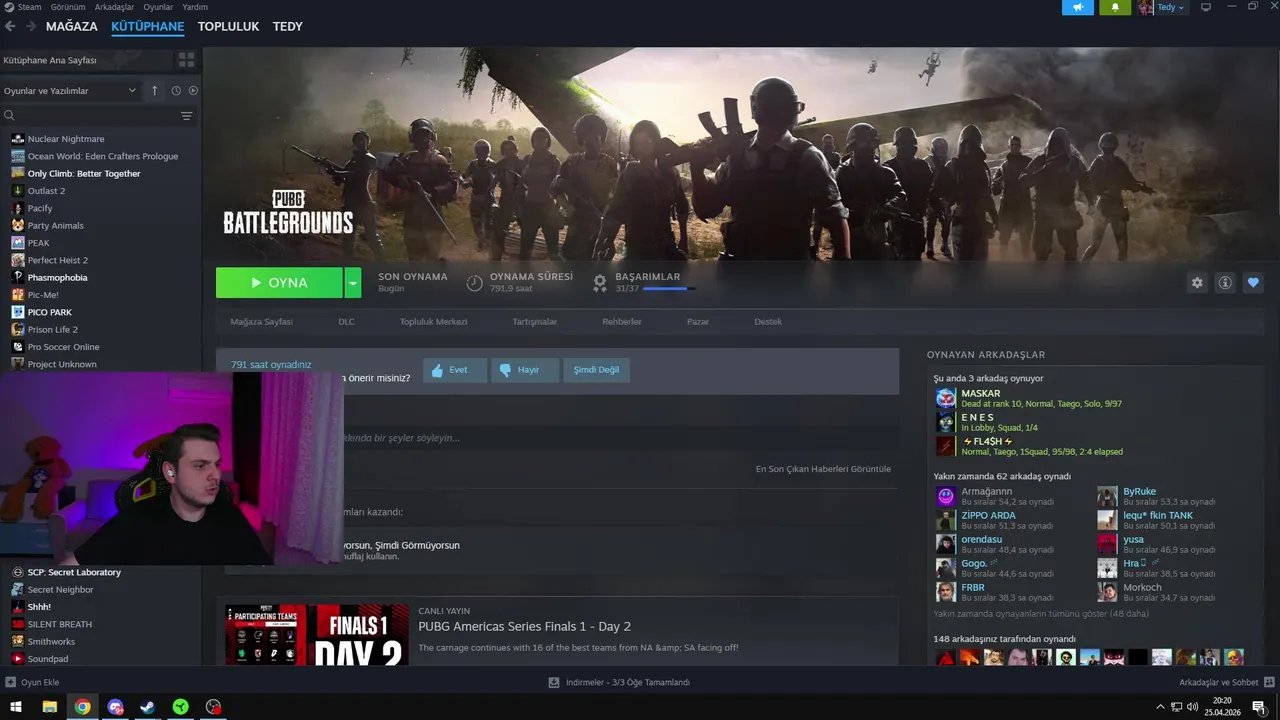Click the achievements progress bar
The width and height of the screenshot is (1280, 720).
click(669, 289)
